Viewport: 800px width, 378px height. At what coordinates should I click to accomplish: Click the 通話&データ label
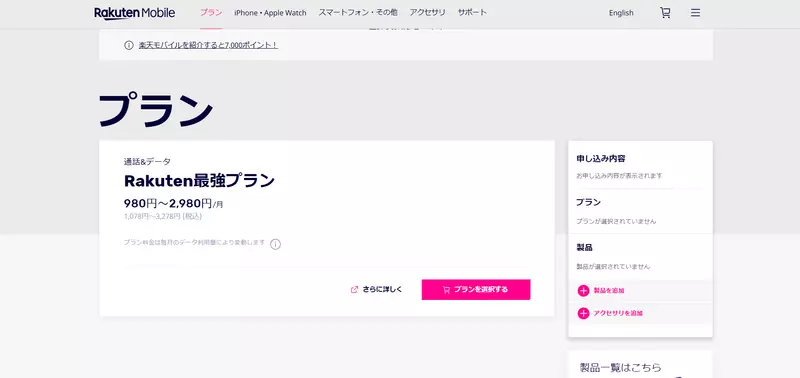(147, 161)
